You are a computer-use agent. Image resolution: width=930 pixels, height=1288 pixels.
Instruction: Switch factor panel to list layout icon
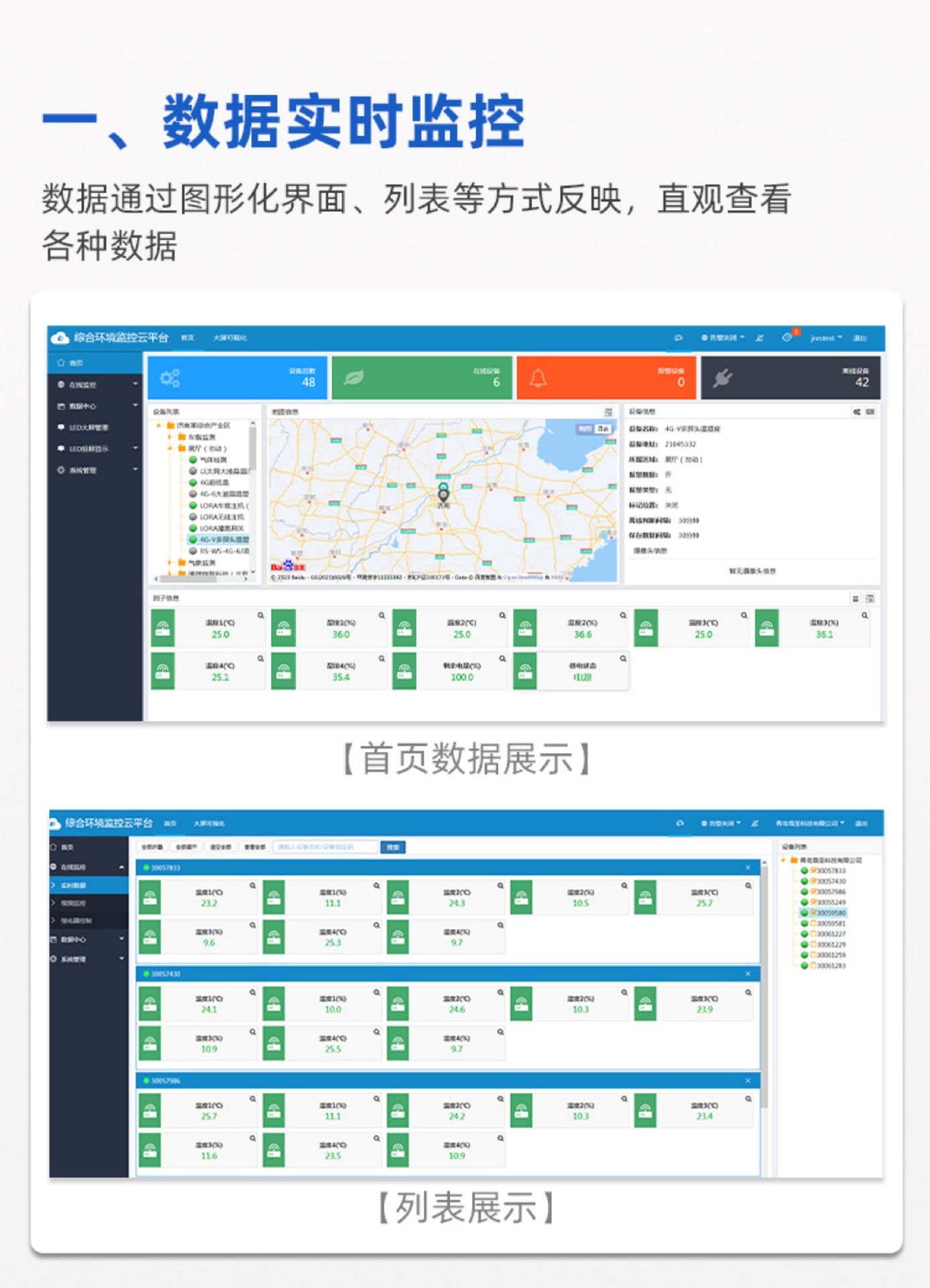(856, 598)
